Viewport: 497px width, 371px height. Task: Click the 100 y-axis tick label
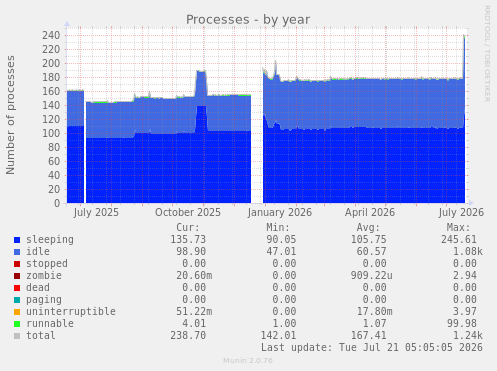pyautogui.click(x=51, y=133)
